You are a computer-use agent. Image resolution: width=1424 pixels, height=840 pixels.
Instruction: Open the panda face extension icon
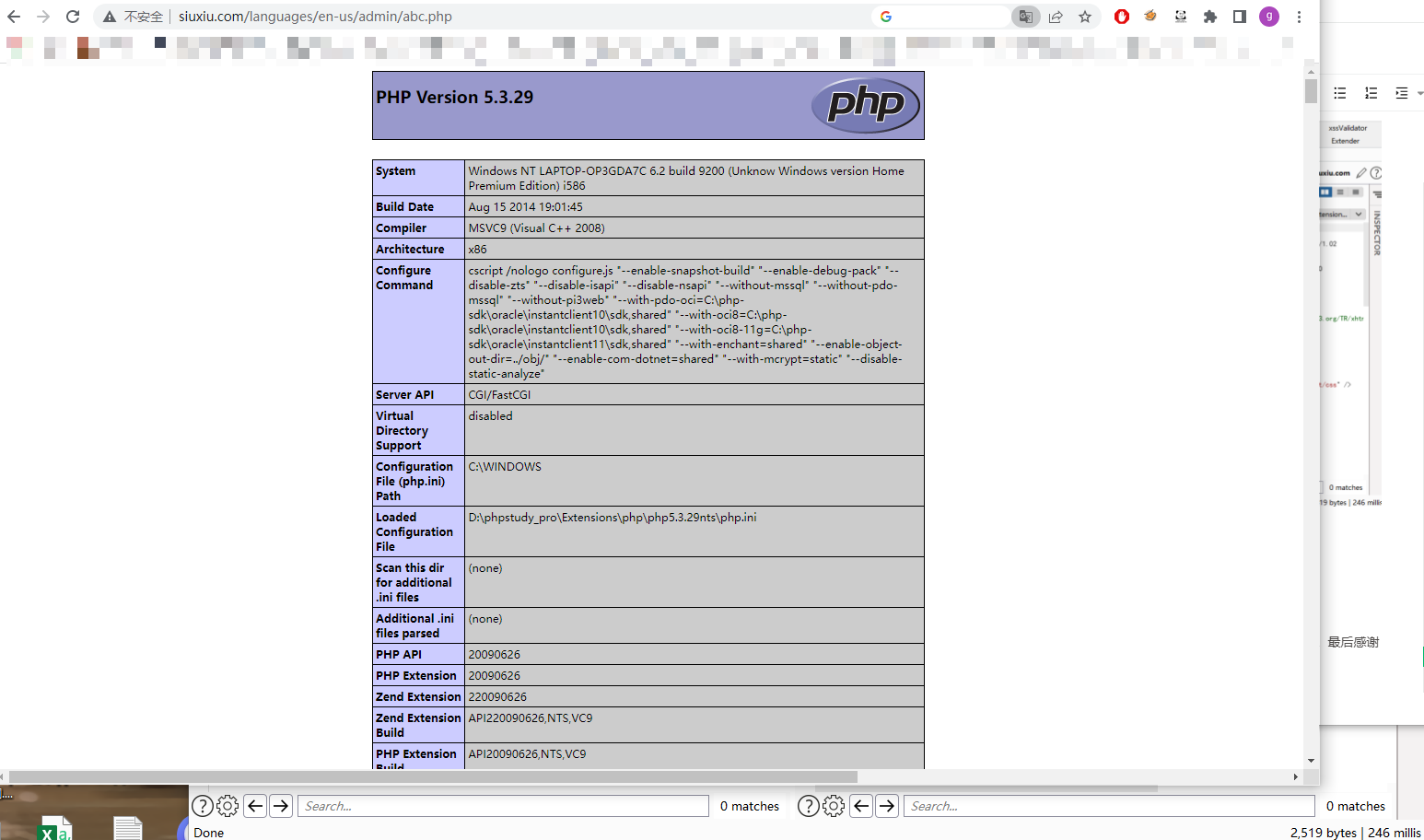tap(1181, 16)
